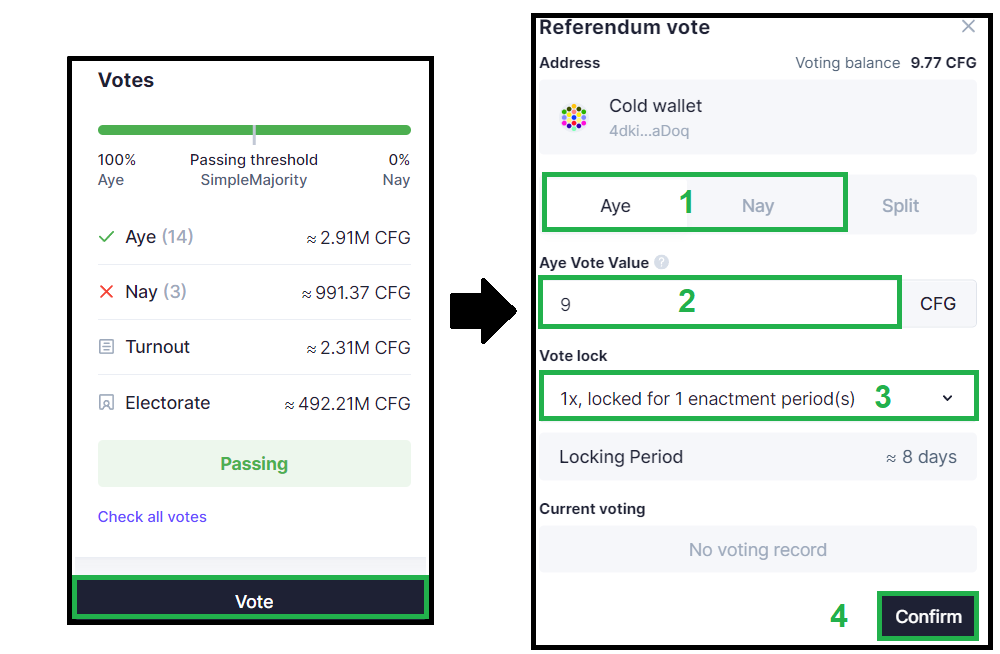Click the Cold wallet address selector
Image resolution: width=1000 pixels, height=654 pixels.
click(x=757, y=117)
